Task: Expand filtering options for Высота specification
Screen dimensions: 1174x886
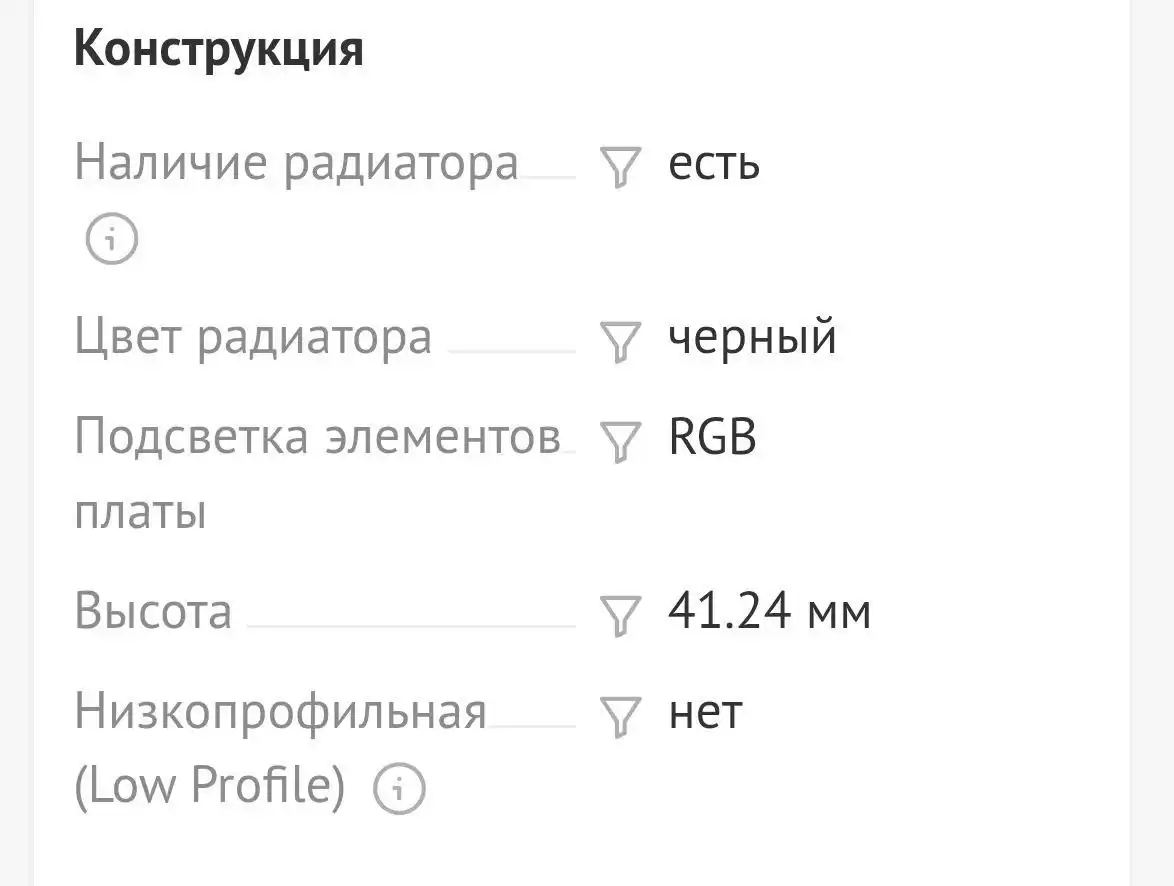Action: (x=619, y=614)
